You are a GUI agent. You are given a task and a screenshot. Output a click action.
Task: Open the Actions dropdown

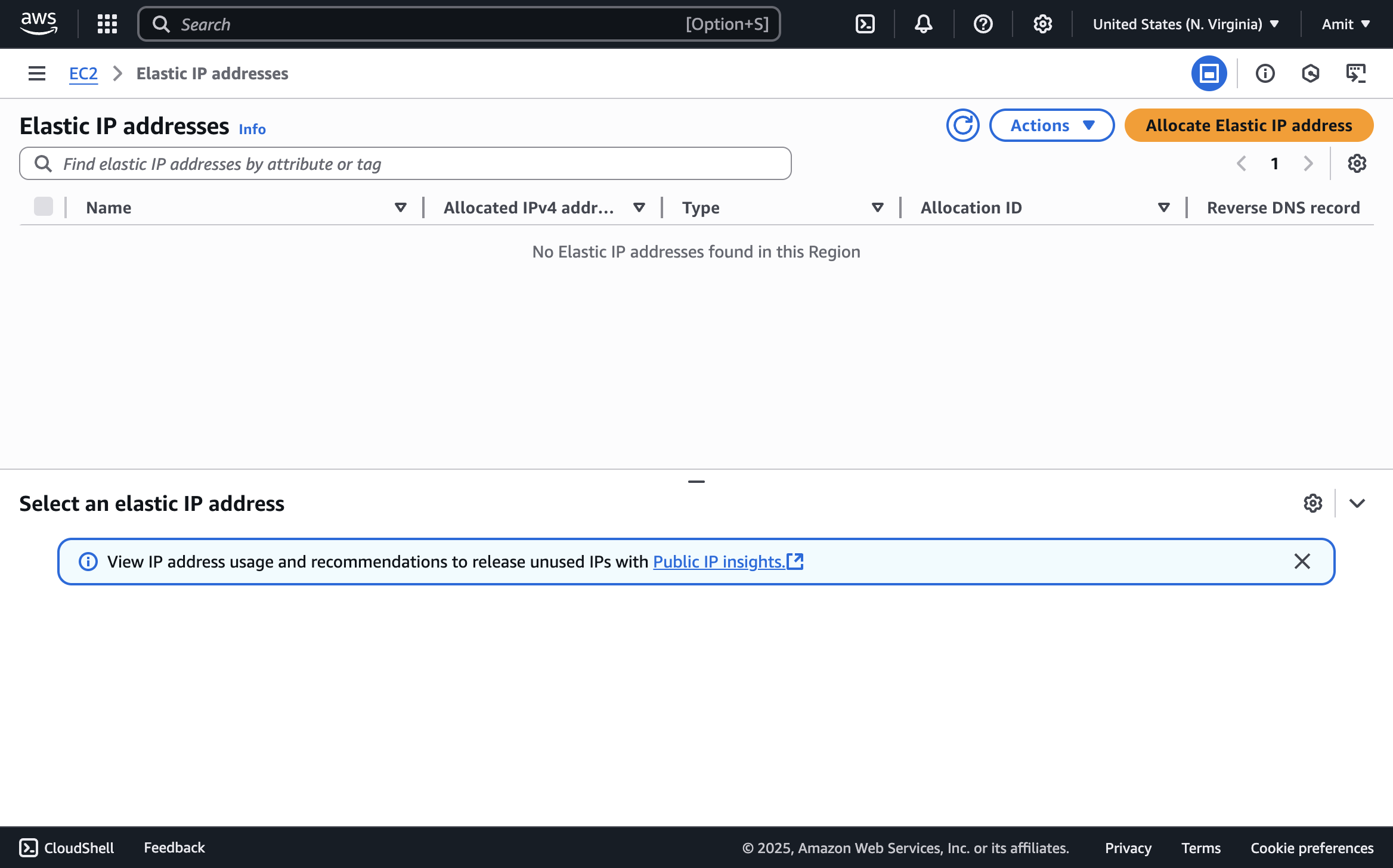coord(1051,125)
